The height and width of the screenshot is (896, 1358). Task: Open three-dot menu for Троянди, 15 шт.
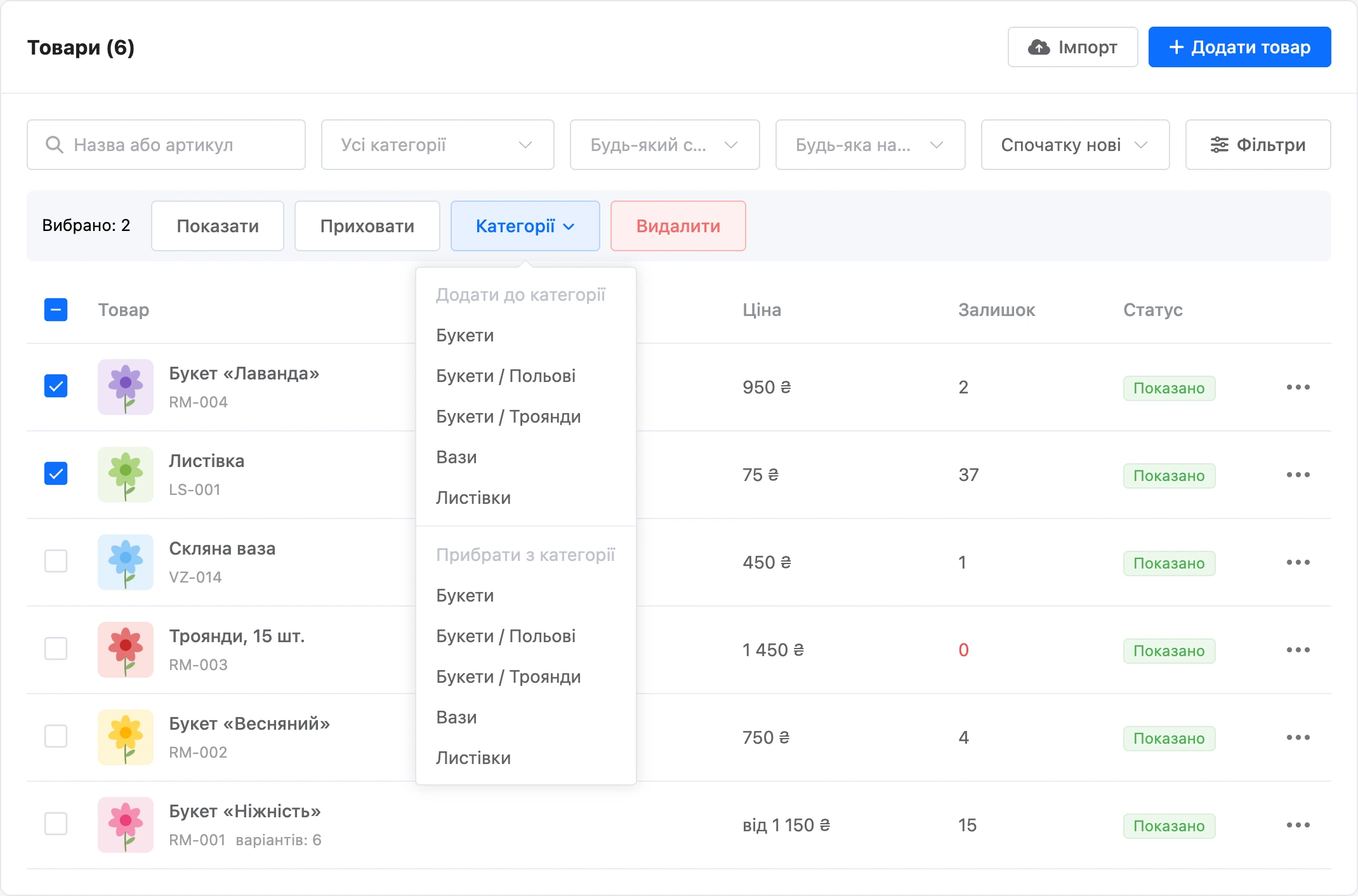point(1298,650)
